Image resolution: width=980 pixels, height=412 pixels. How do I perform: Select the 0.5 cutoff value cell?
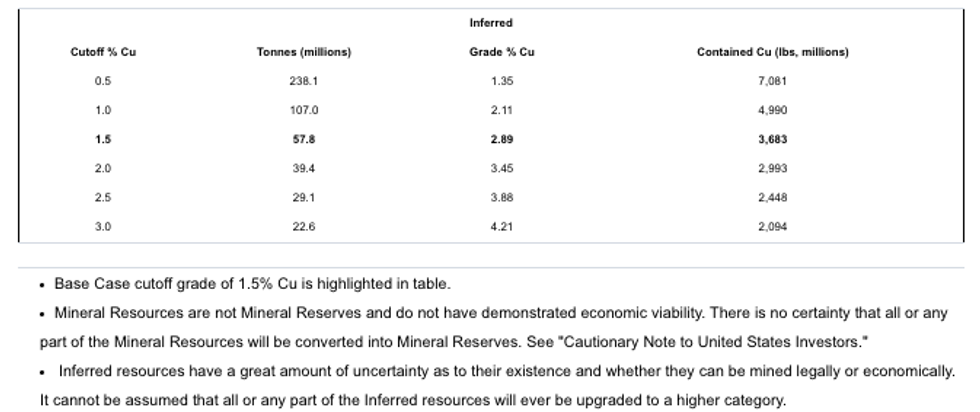tap(103, 81)
